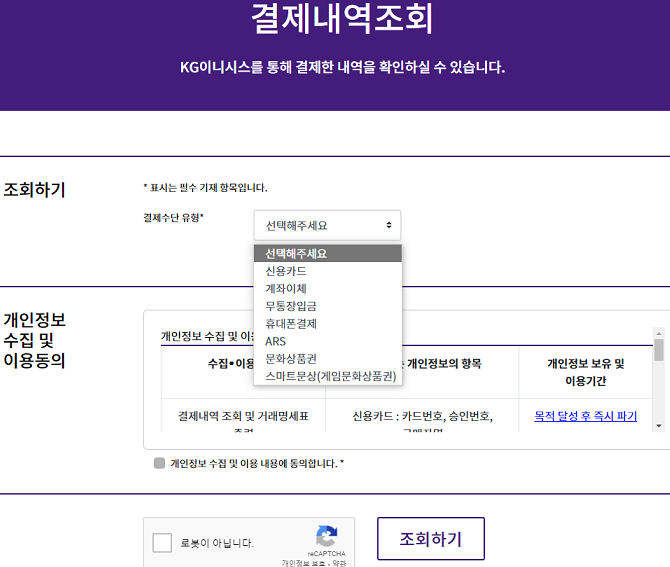The image size is (670, 567).
Task: Click the 개인정보 보유 및 이용기간 column header
Action: [585, 372]
